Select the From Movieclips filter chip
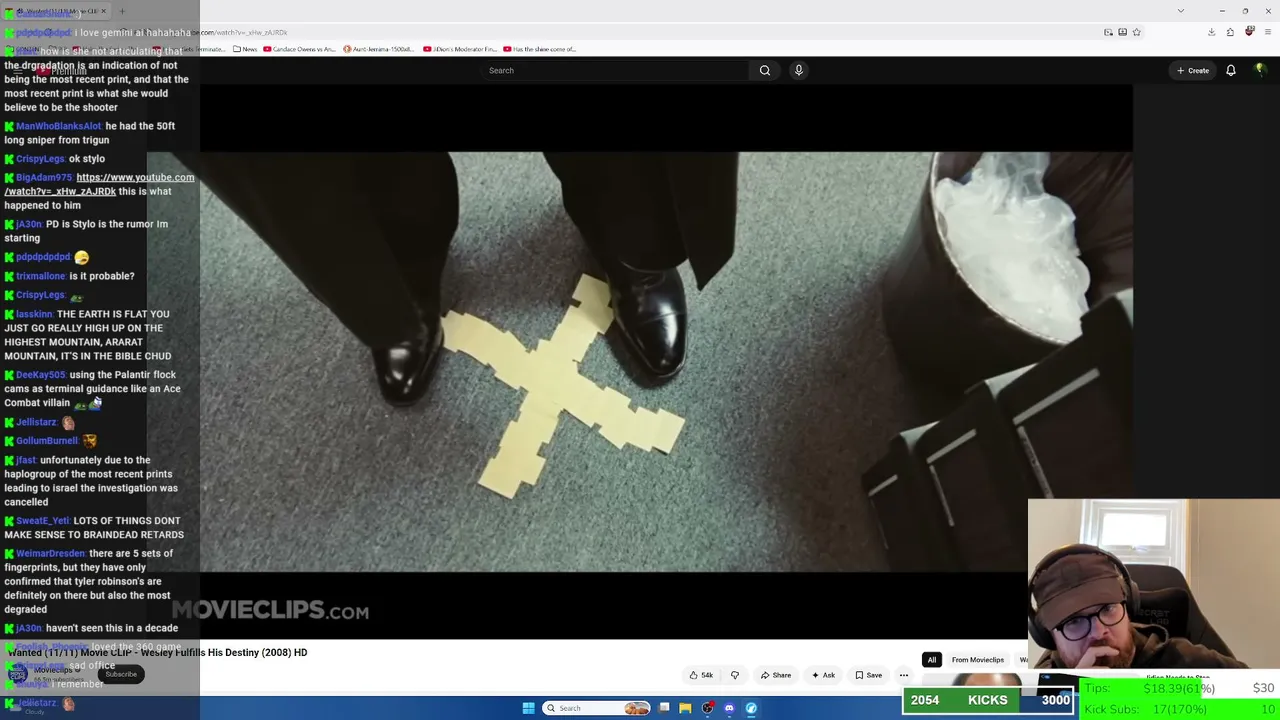 977,660
